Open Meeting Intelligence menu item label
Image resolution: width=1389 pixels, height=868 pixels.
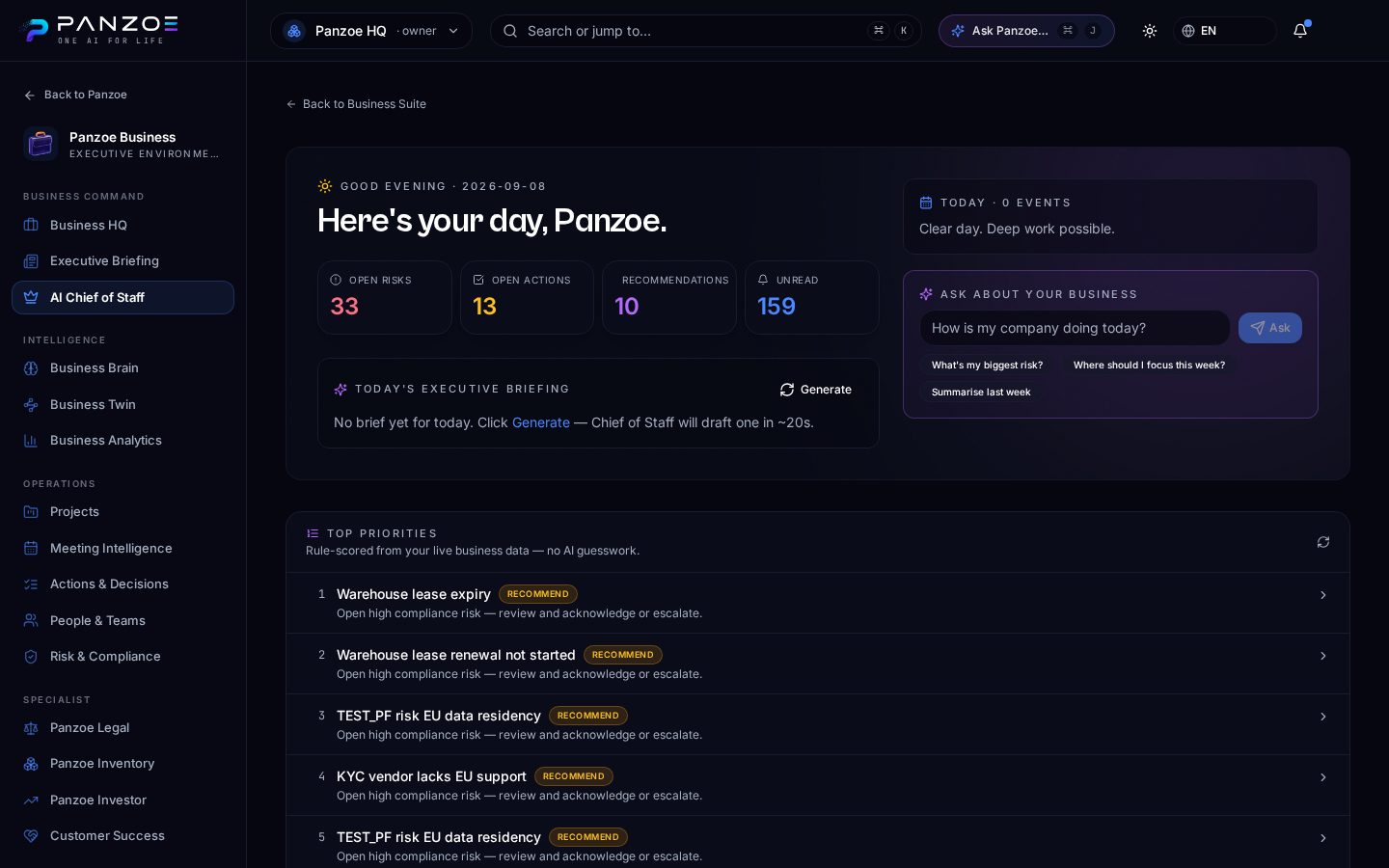pyautogui.click(x=111, y=548)
